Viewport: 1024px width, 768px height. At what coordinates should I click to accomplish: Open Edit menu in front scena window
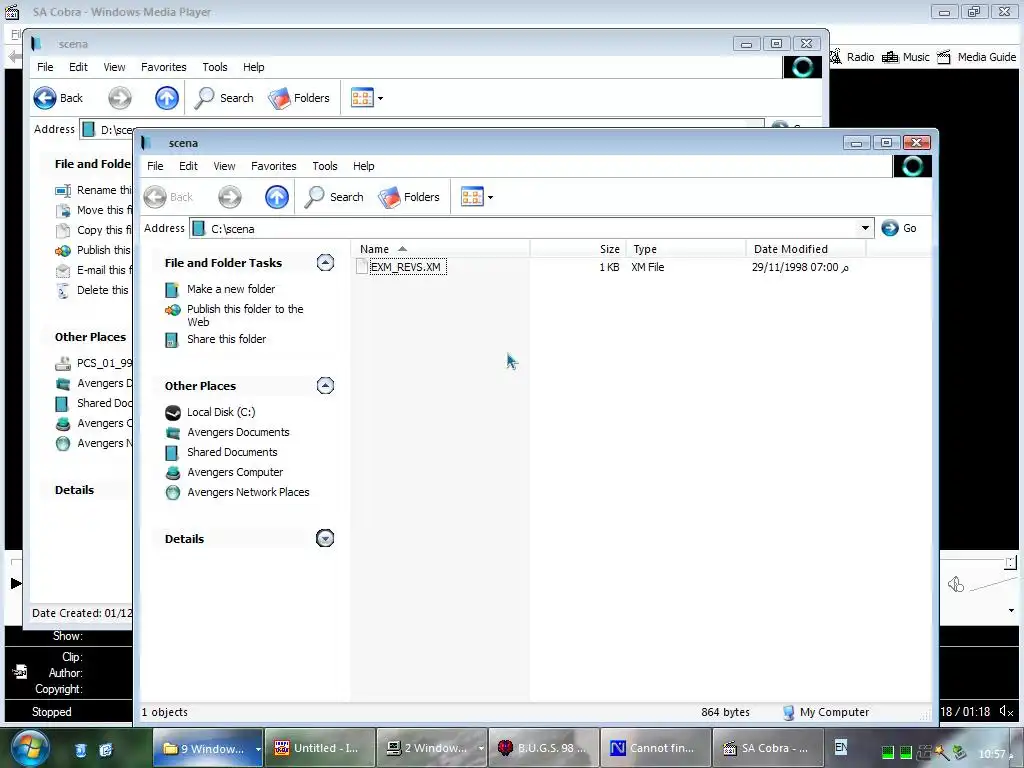(x=188, y=166)
